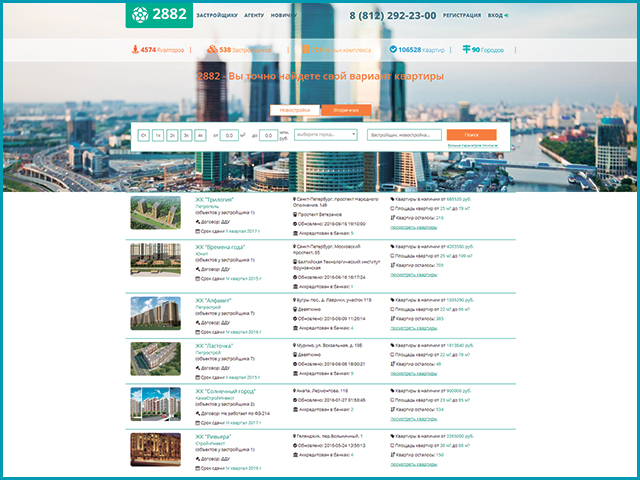
Task: Click the residential complex icon beside 728
Action: click(306, 49)
